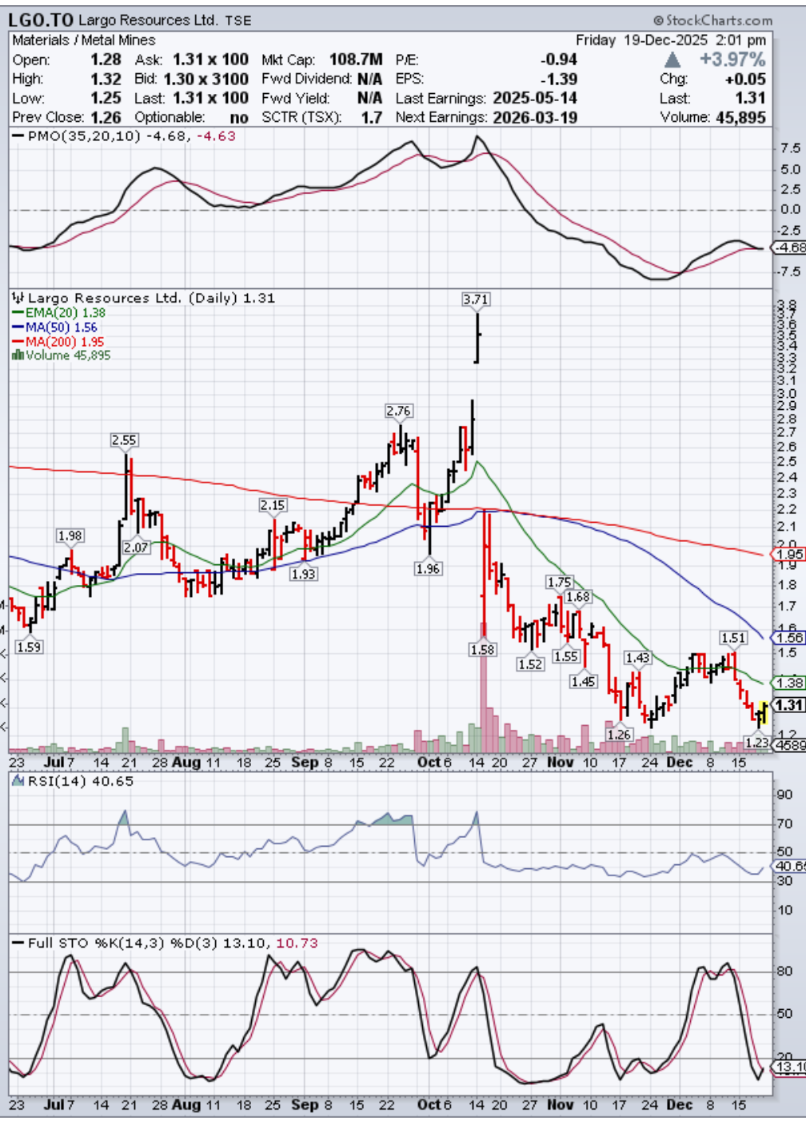Select the 2.76 swing high callout
The height and width of the screenshot is (1123, 806).
click(x=399, y=411)
